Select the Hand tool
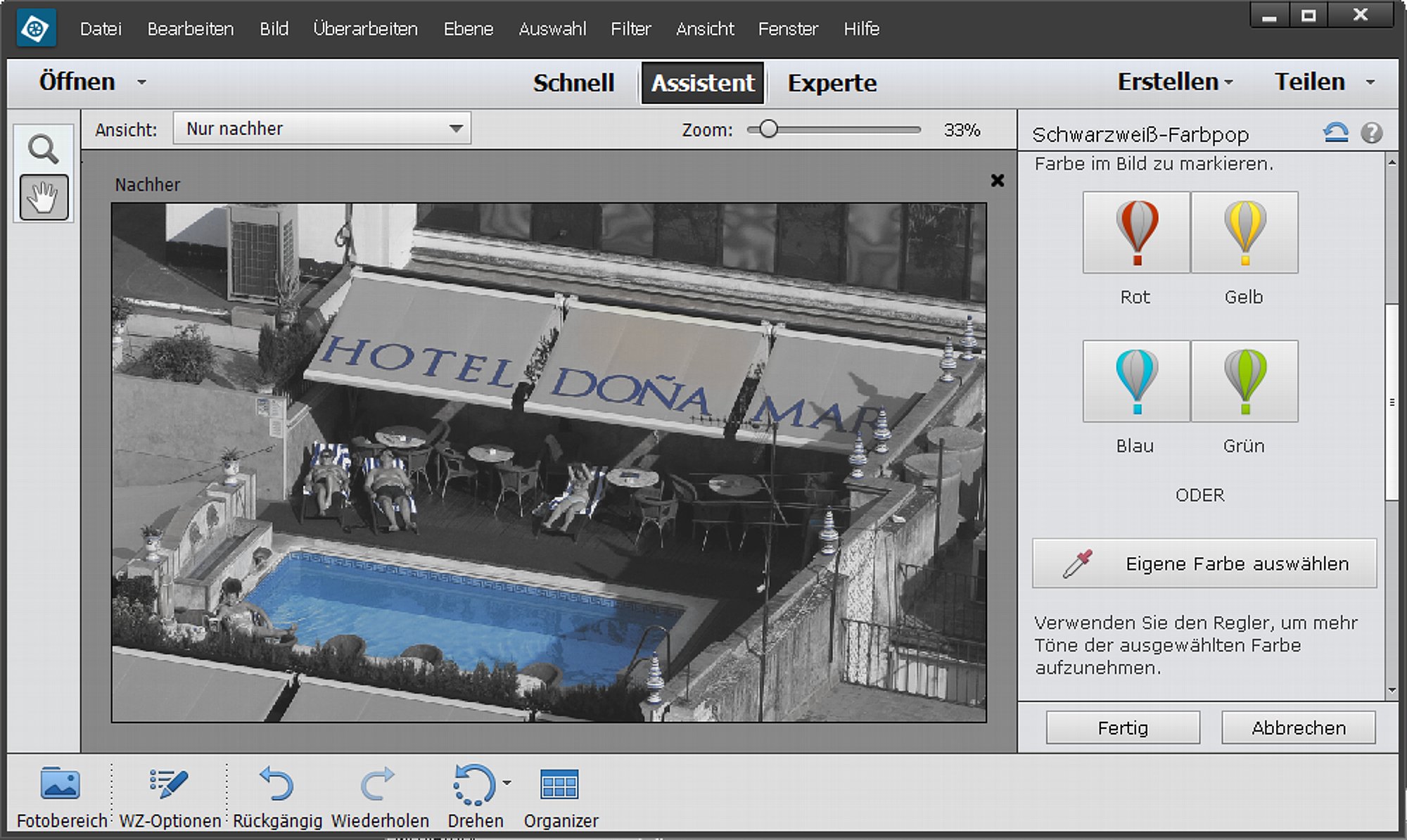This screenshot has height=840, width=1407. click(44, 198)
